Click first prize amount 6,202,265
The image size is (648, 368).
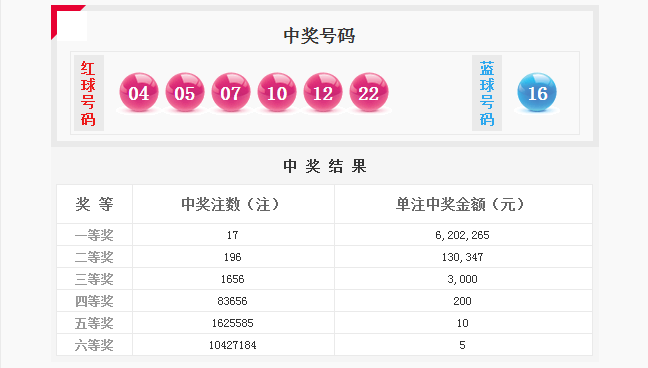[x=462, y=235]
